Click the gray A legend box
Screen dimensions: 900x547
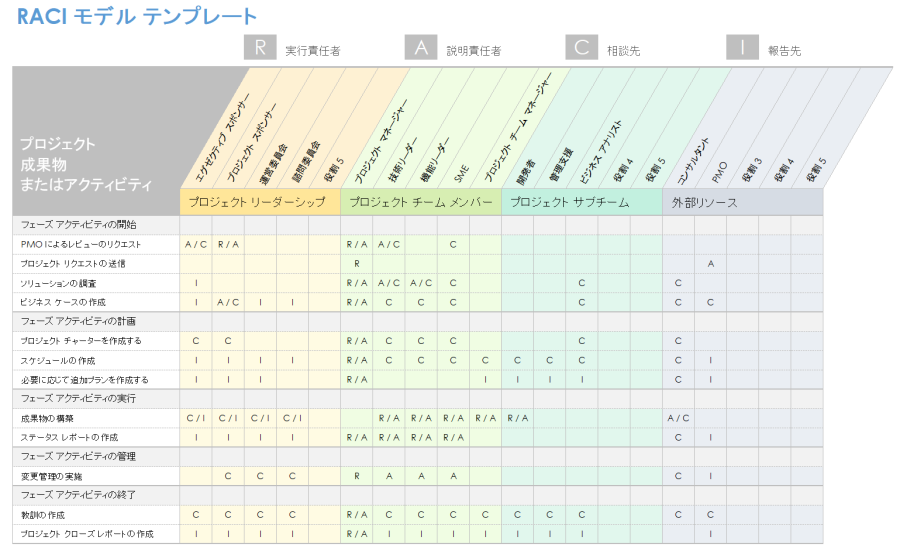(x=421, y=47)
